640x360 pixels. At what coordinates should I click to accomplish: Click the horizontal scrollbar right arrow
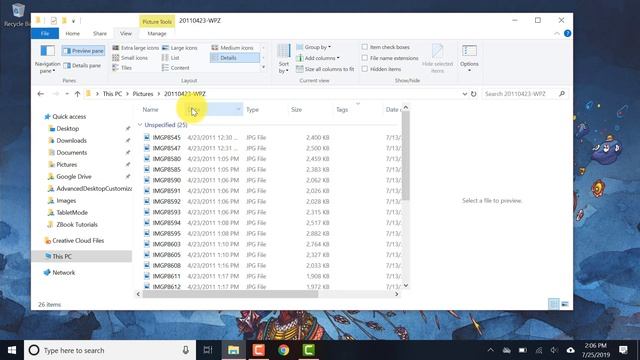coord(396,294)
